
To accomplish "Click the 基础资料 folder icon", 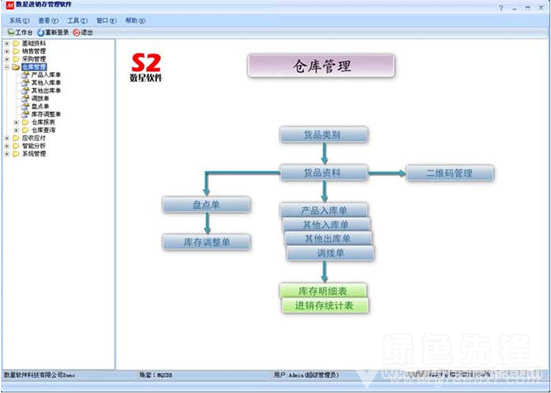I will coord(16,43).
